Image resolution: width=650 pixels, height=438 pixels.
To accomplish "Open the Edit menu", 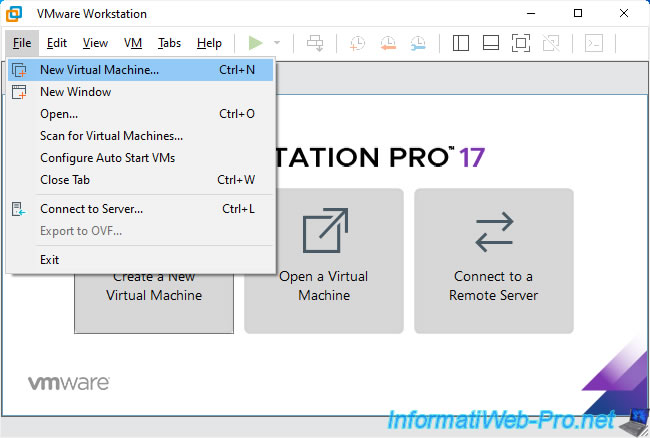I will tap(57, 43).
